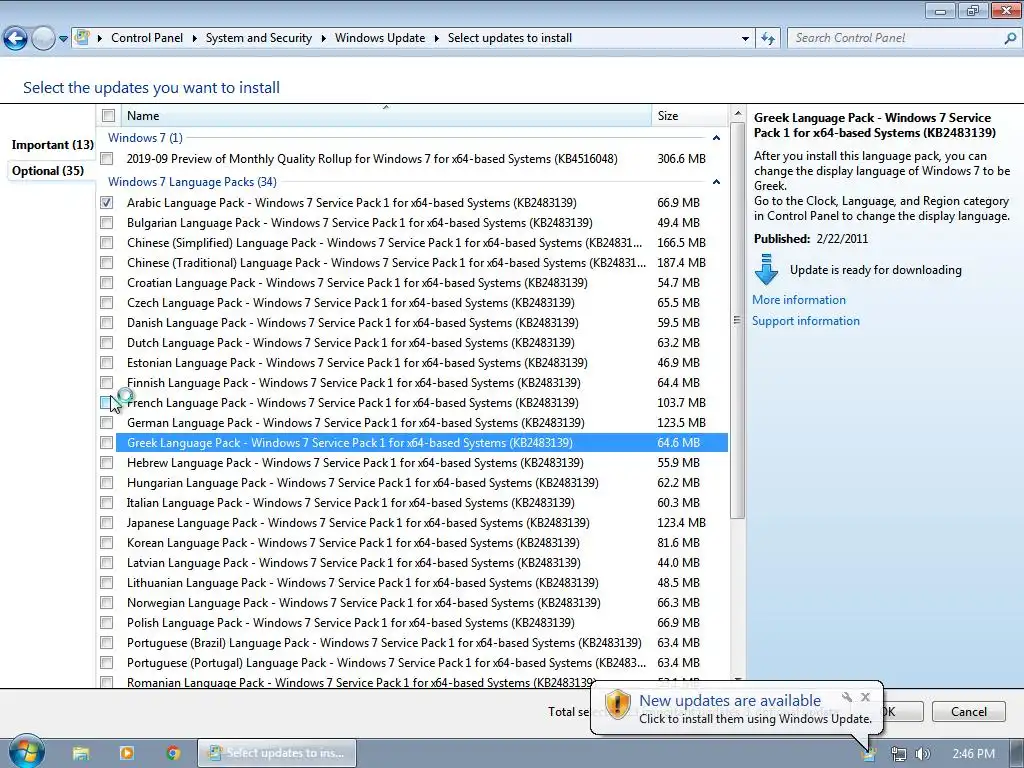This screenshot has height=768, width=1024.
Task: Toggle the select-all checkbox in header
Action: tap(108, 116)
